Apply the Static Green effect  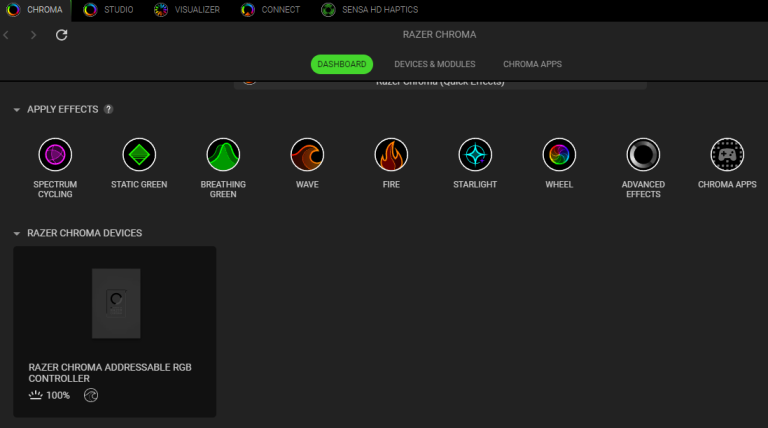(x=139, y=155)
